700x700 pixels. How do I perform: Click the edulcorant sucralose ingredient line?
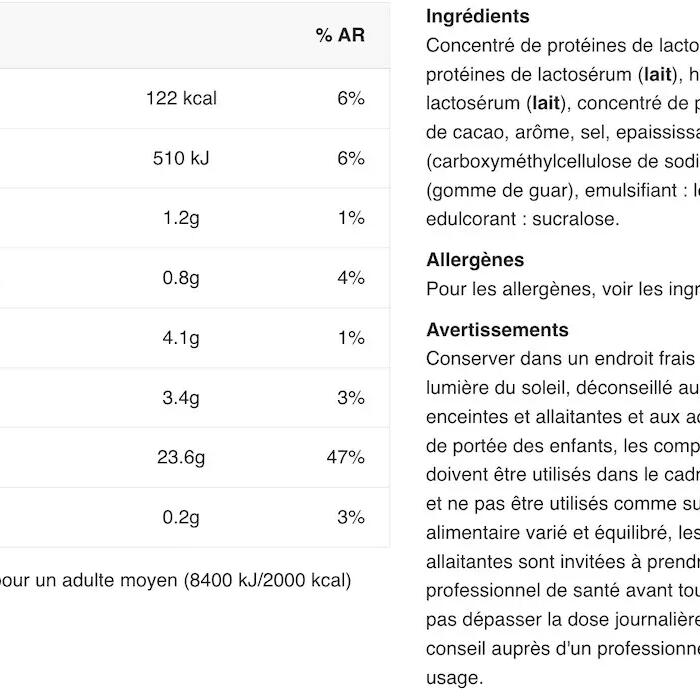522,219
